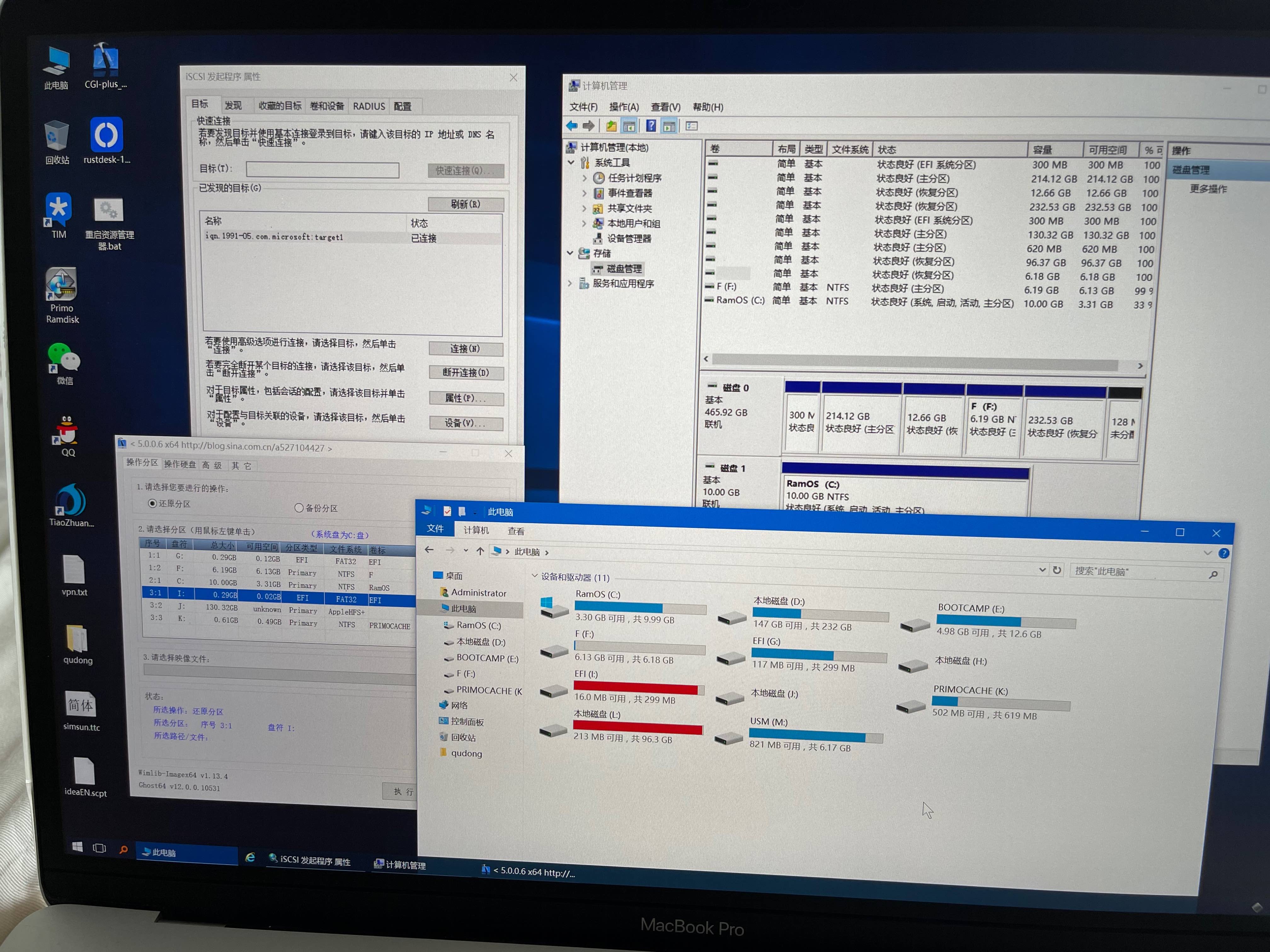
Task: Expand 事件查看器 in the 计算机管理 tree
Action: pos(585,193)
